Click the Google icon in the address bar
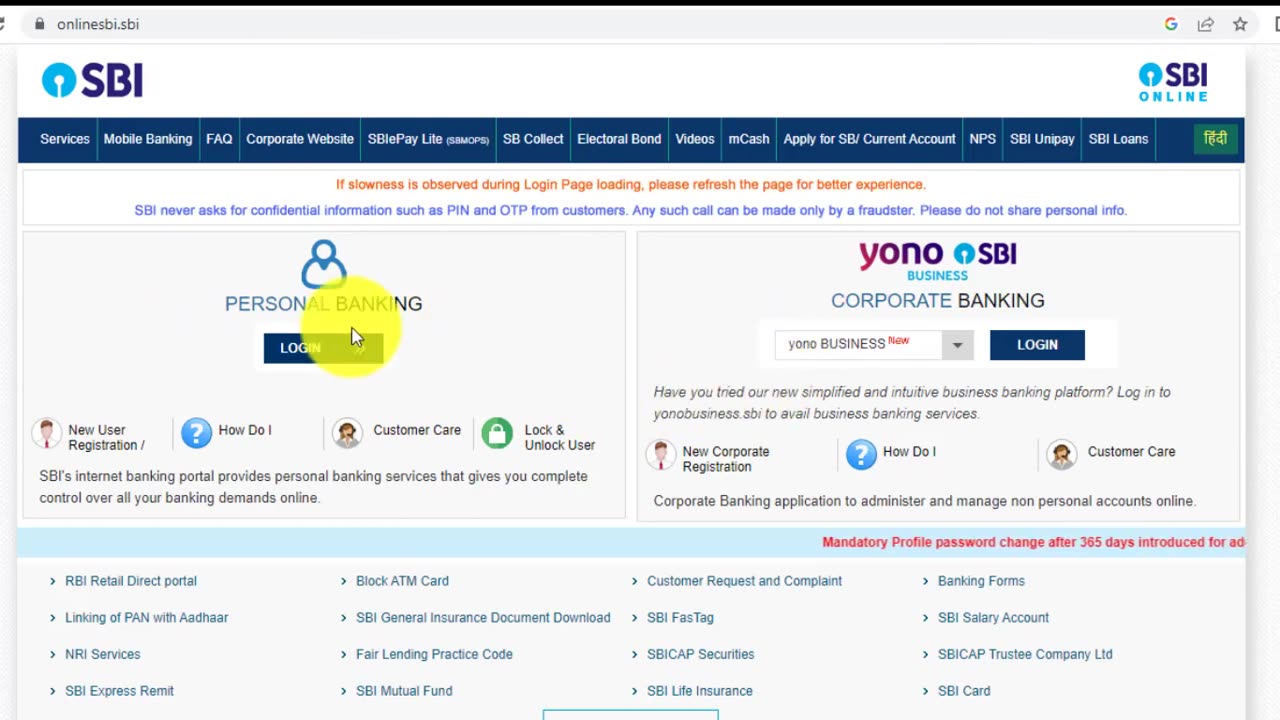Viewport: 1280px width, 720px height. (1171, 24)
